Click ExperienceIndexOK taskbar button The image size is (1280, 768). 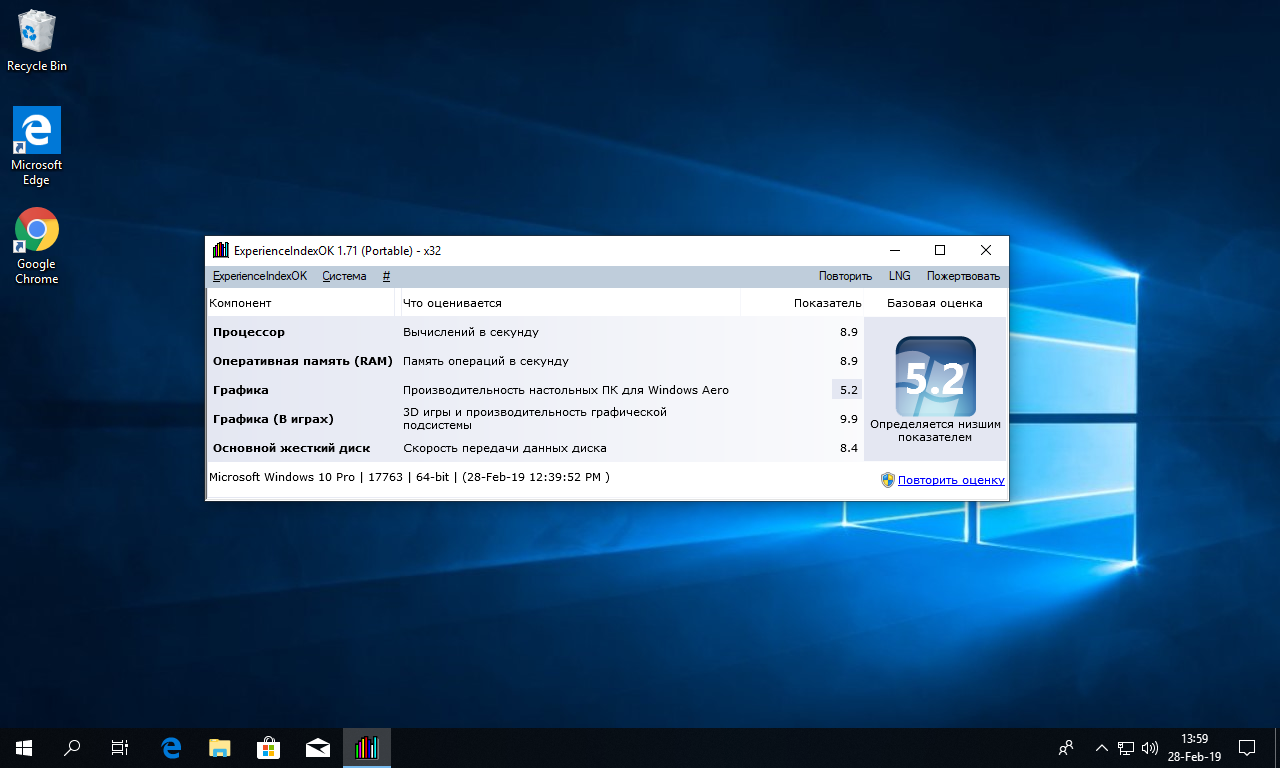tap(366, 747)
